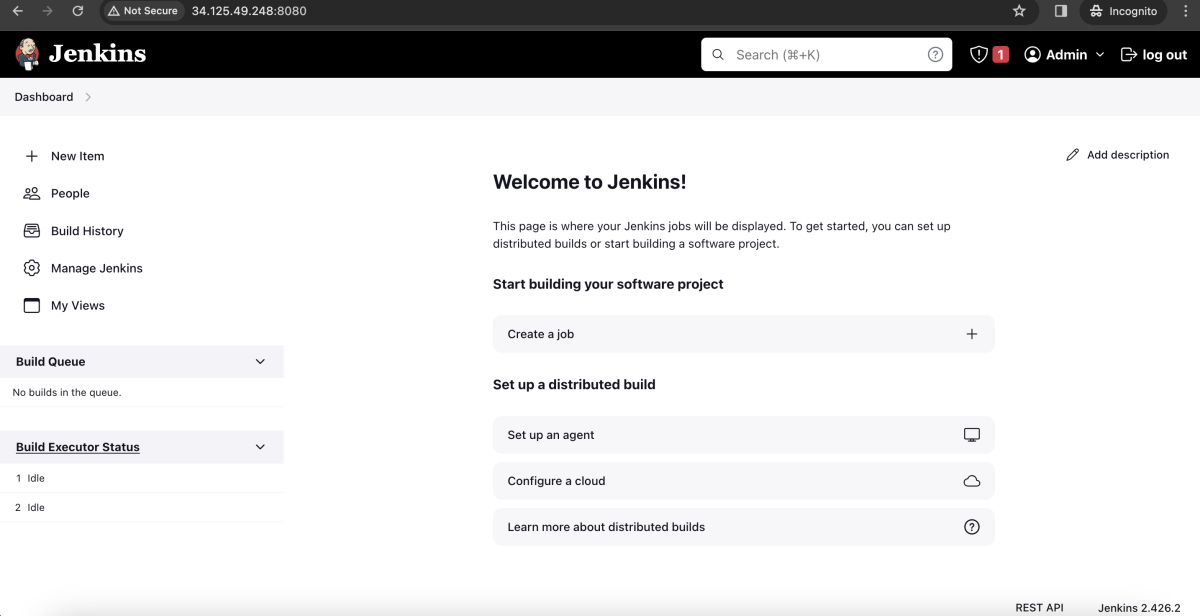Open New Item in the sidebar
The image size is (1200, 616).
click(x=78, y=156)
